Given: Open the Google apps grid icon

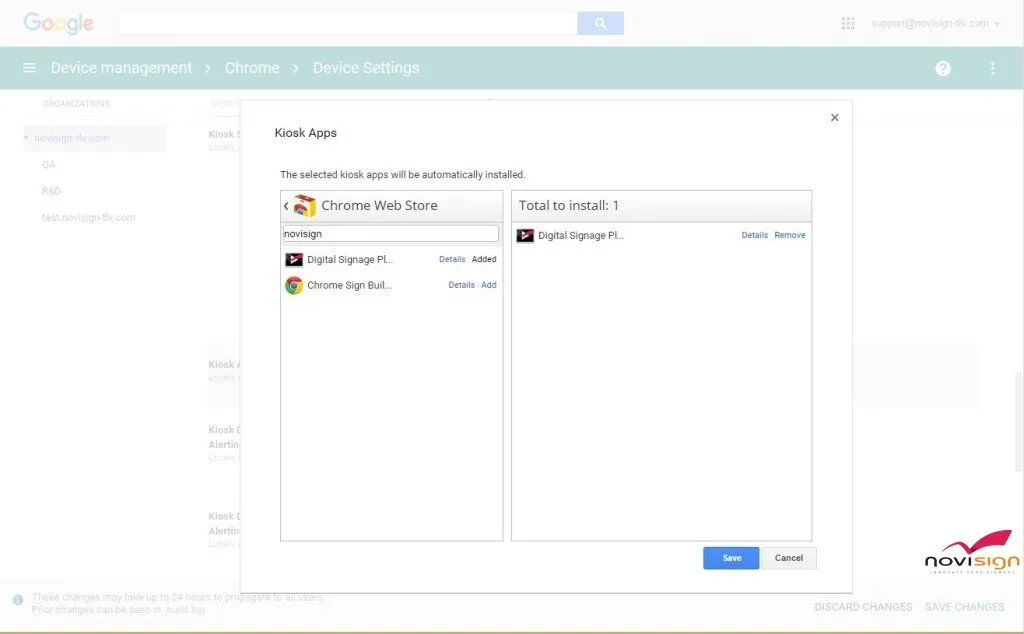Looking at the screenshot, I should pyautogui.click(x=847, y=22).
